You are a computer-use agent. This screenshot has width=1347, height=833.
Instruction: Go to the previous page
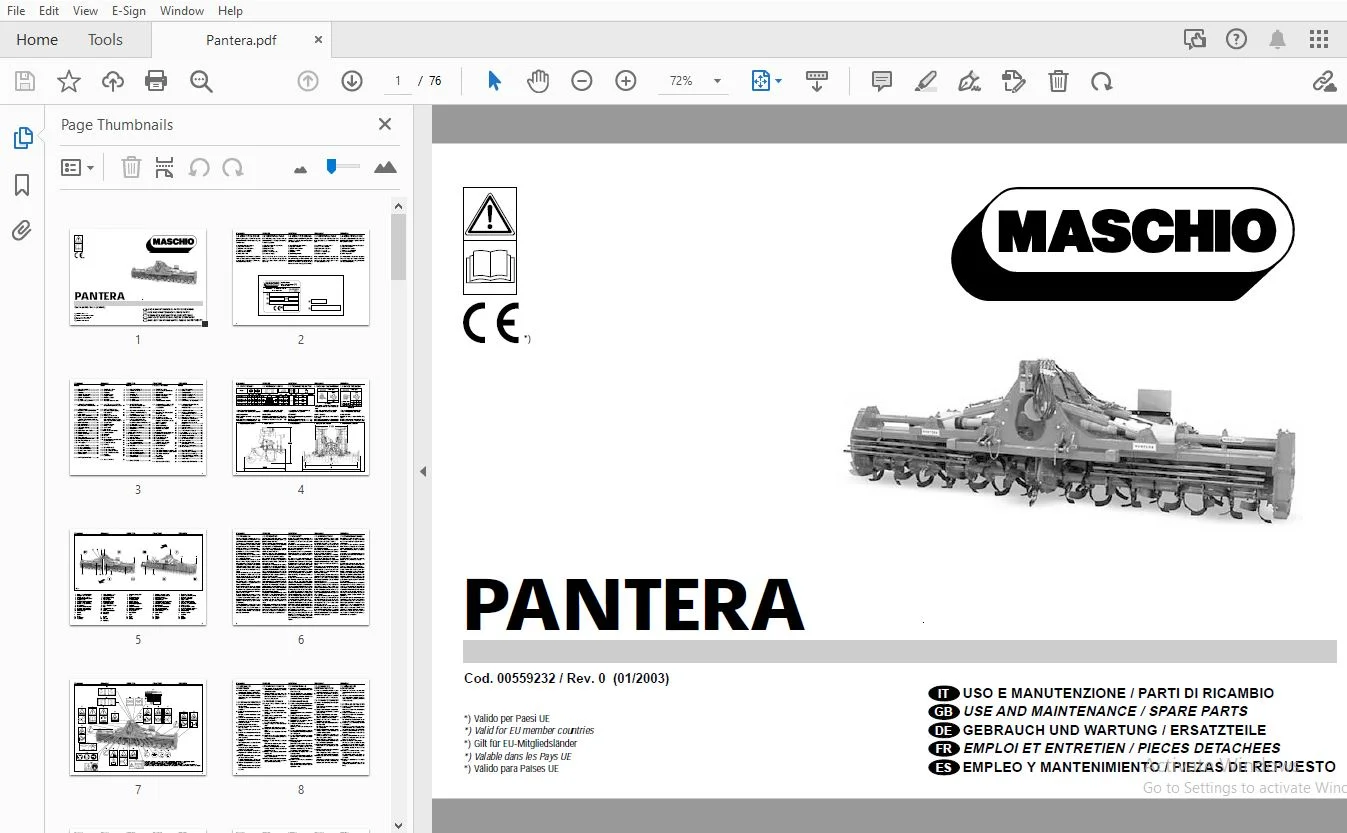308,81
